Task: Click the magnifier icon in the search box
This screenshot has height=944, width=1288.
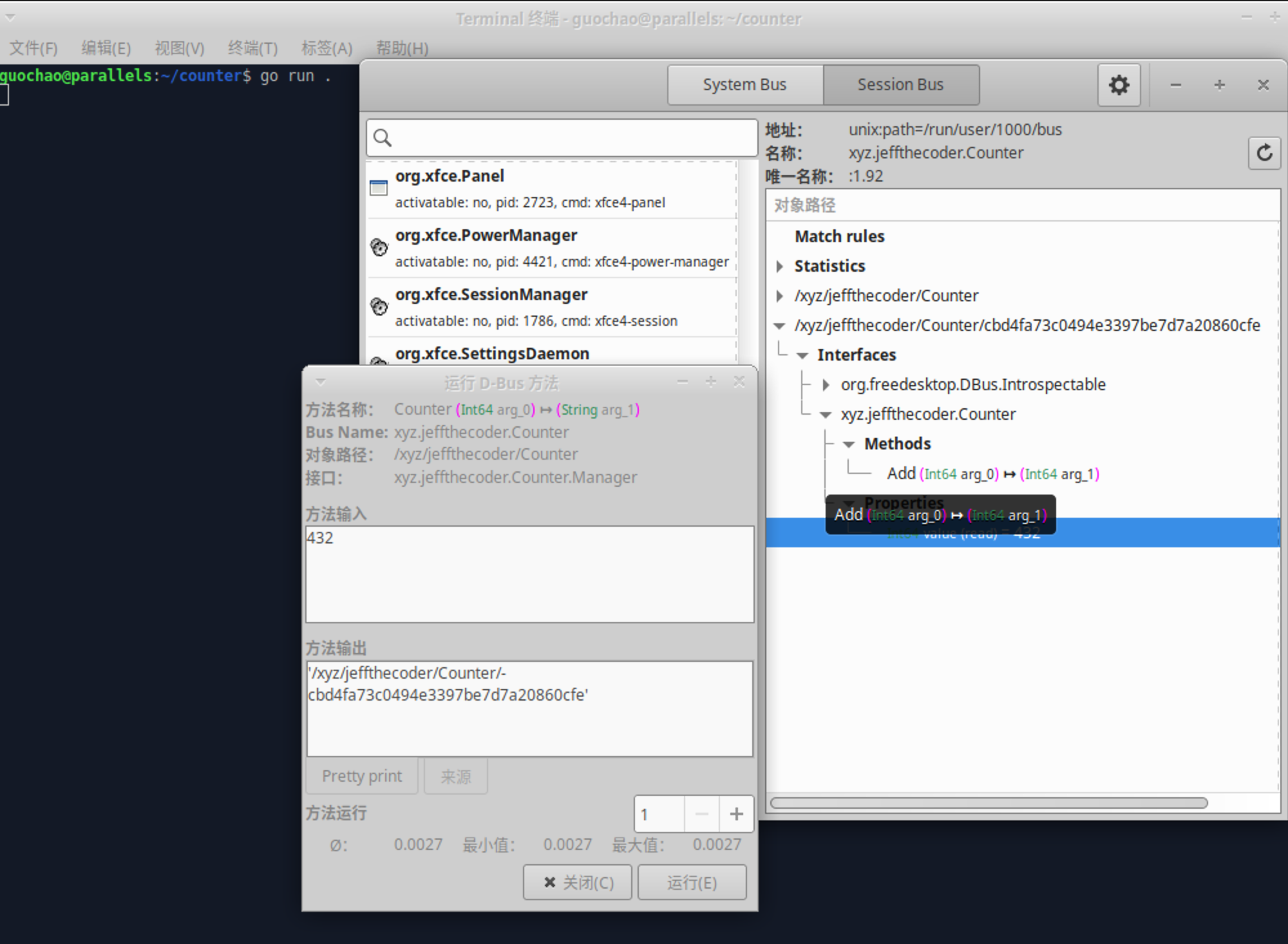Action: click(x=383, y=138)
